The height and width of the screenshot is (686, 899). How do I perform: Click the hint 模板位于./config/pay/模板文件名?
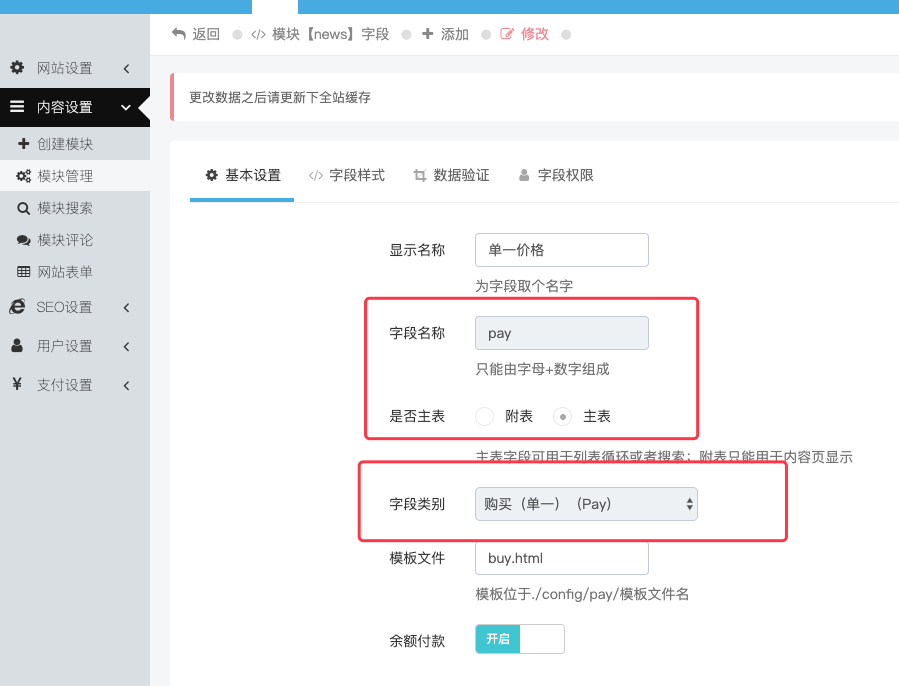point(582,594)
